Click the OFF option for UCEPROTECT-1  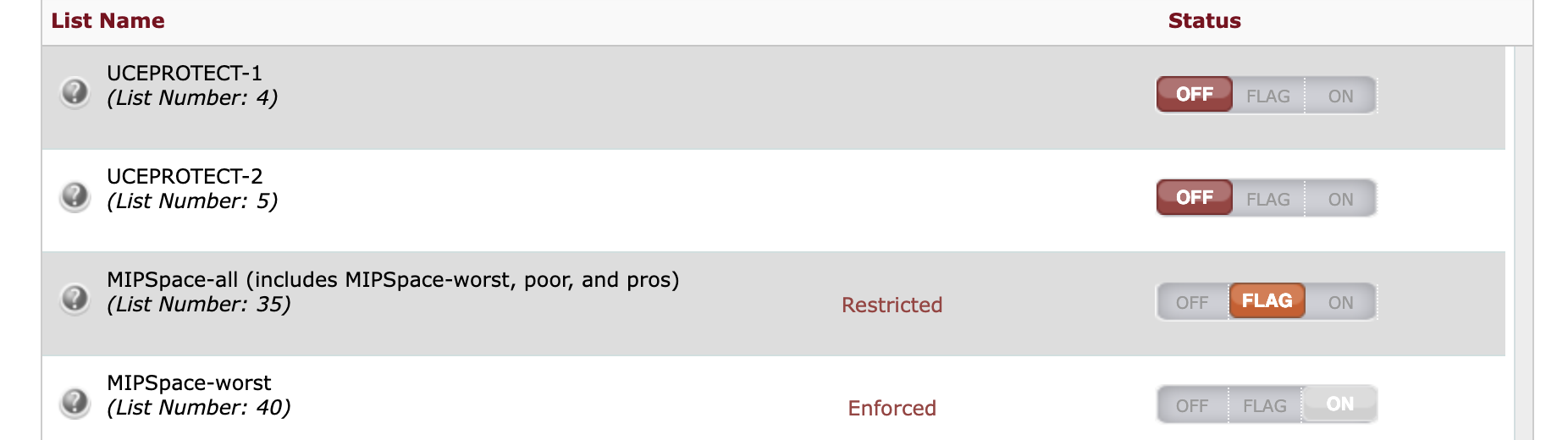(1194, 95)
